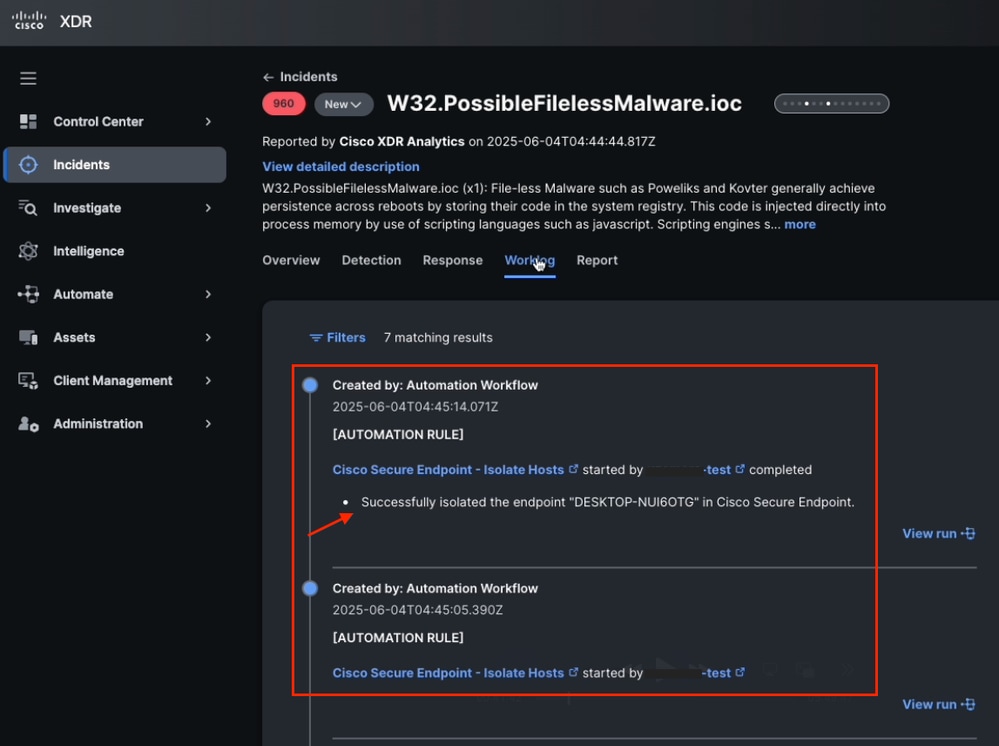Click View run for the 04:45:05 entry
This screenshot has width=999, height=746.
pos(938,704)
